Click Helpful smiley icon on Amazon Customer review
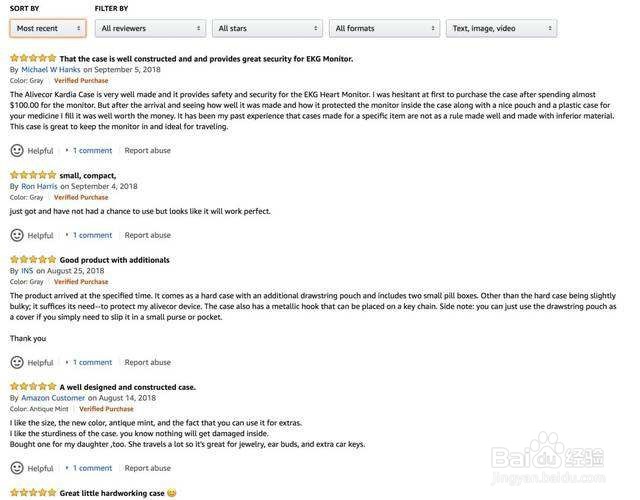The height and width of the screenshot is (500, 640). click(17, 467)
